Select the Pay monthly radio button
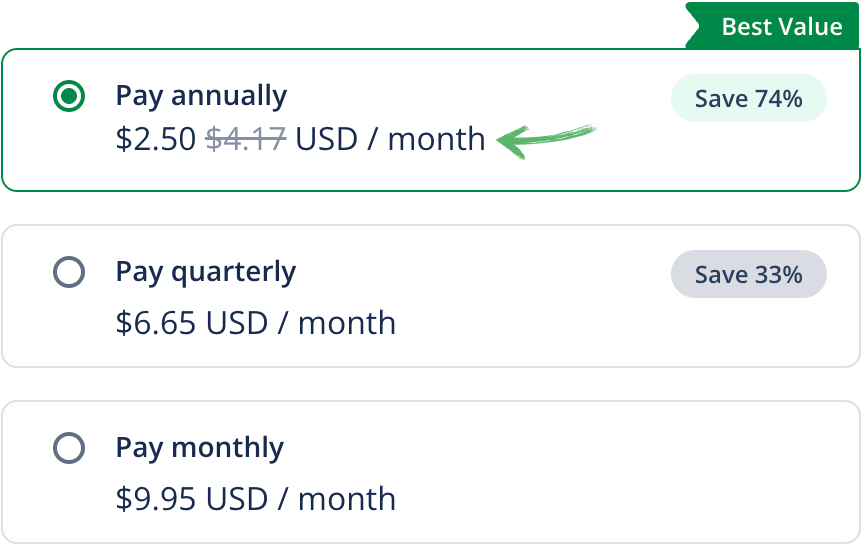The height and width of the screenshot is (548, 866). [x=68, y=449]
